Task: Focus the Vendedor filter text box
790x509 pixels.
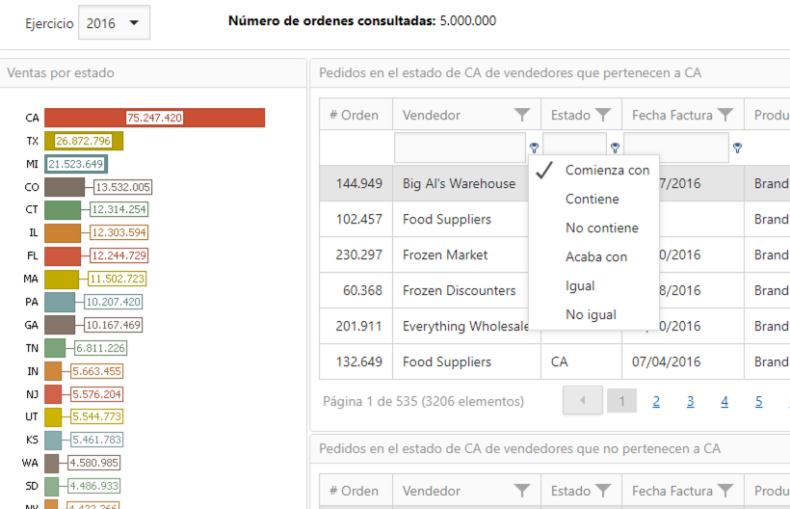Action: (459, 147)
